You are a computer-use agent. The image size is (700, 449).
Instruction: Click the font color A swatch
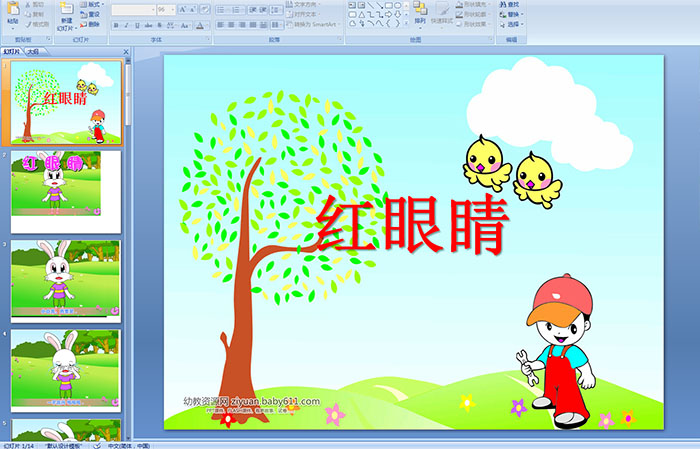pyautogui.click(x=200, y=25)
